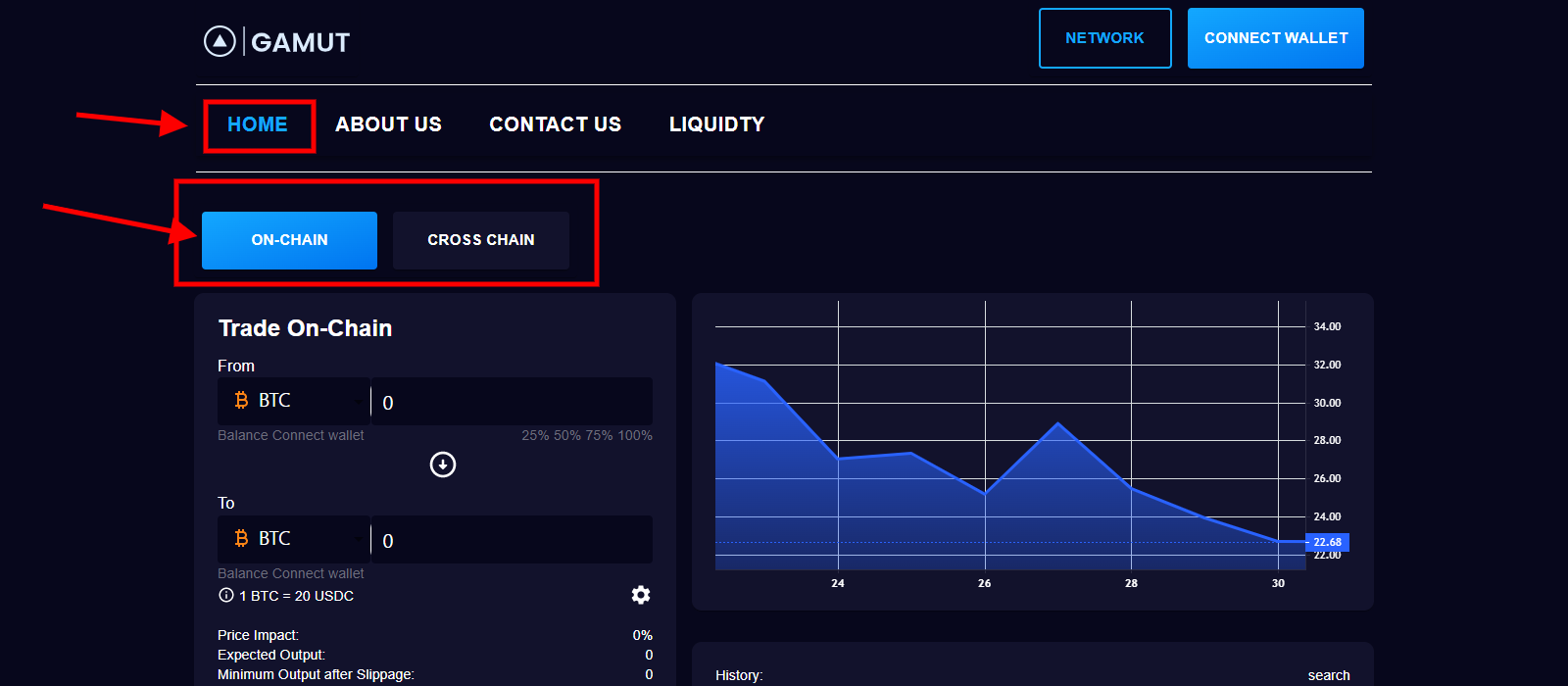The image size is (1568, 686).
Task: Click the search link in History panel
Action: (1329, 675)
